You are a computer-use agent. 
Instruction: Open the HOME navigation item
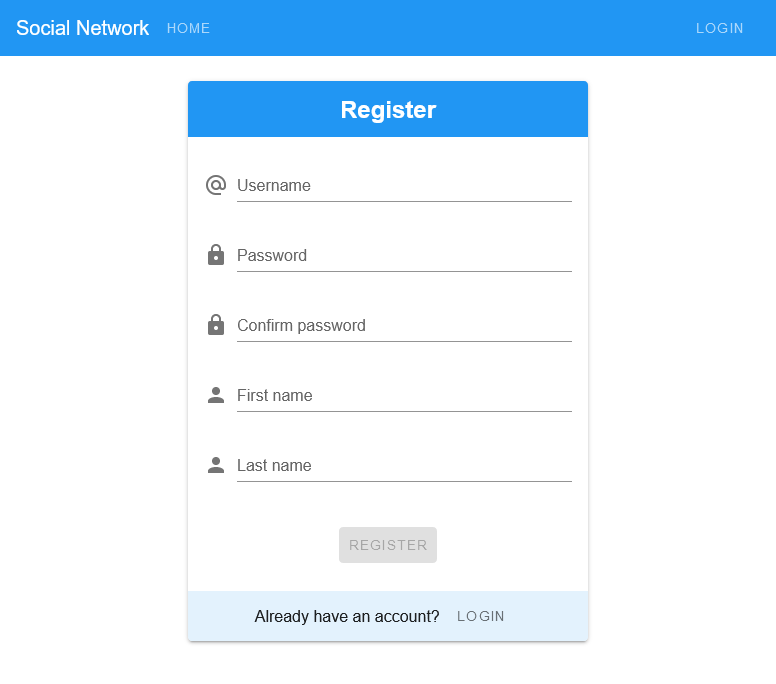pos(189,28)
